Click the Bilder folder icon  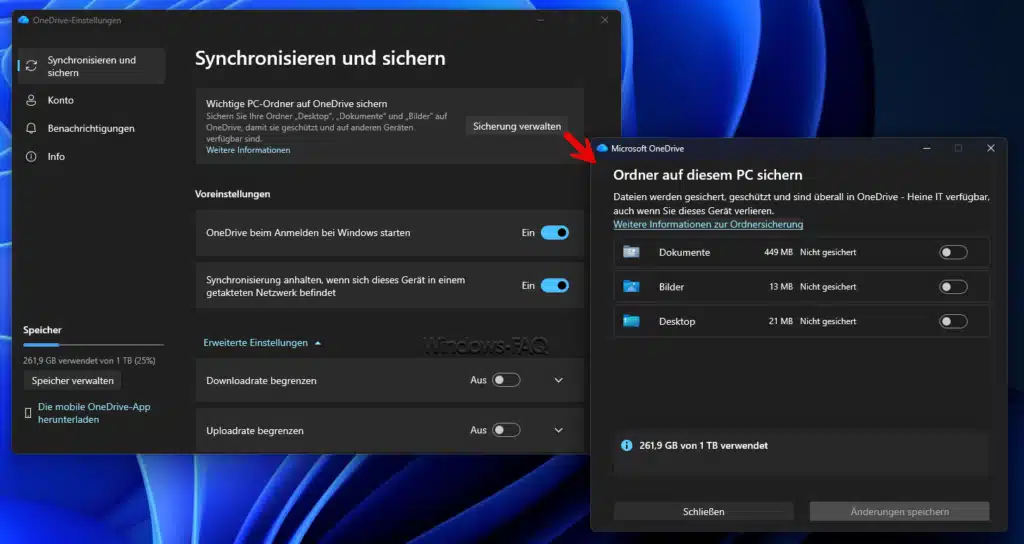(x=631, y=286)
